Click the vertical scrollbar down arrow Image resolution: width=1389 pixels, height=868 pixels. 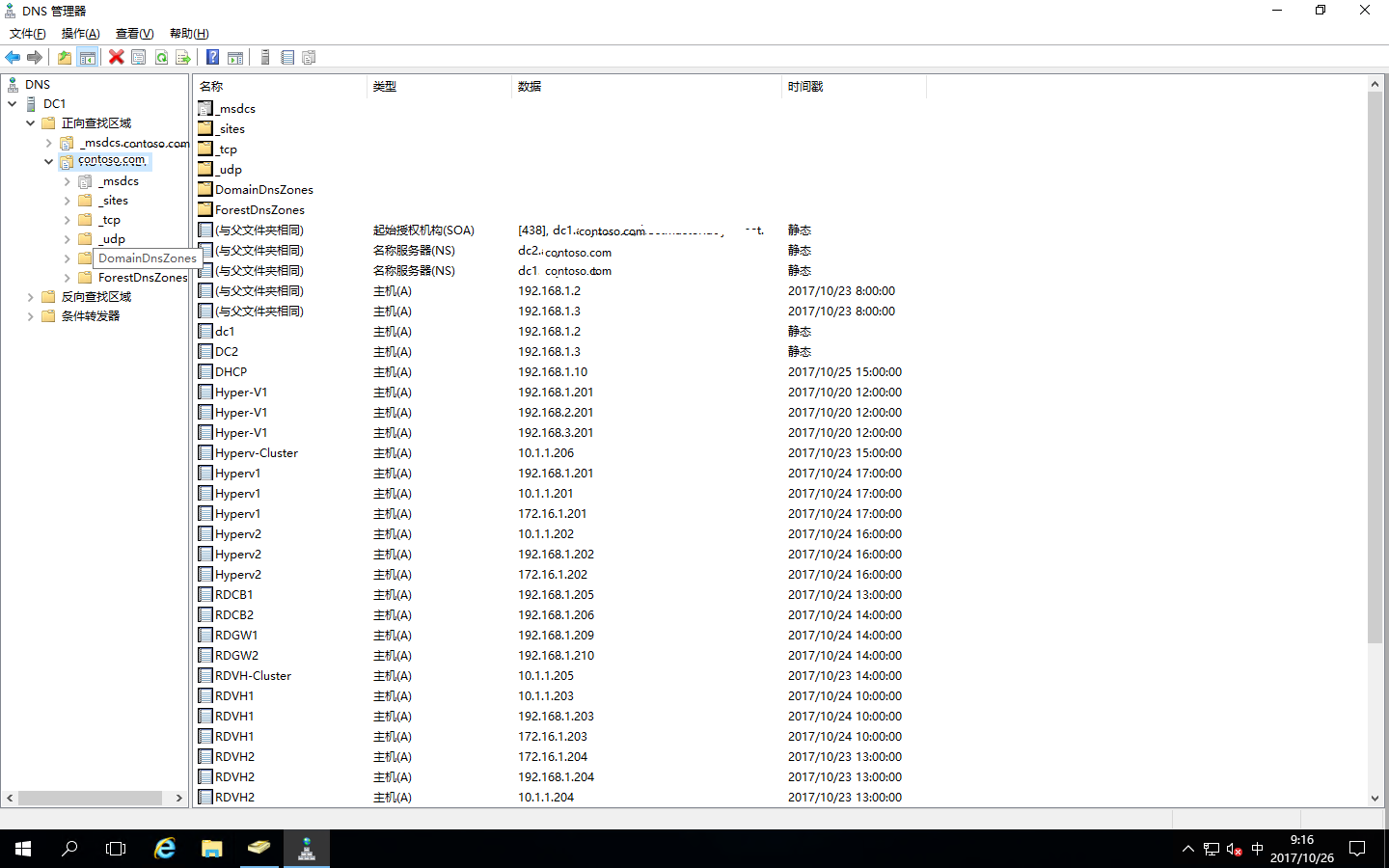coord(1375,799)
